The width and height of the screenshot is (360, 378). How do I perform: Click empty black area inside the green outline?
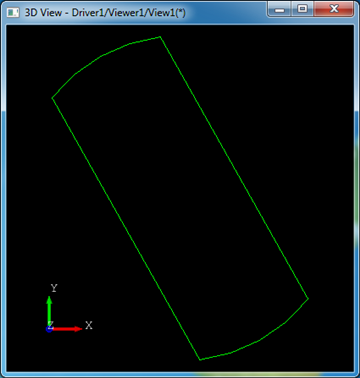point(180,198)
